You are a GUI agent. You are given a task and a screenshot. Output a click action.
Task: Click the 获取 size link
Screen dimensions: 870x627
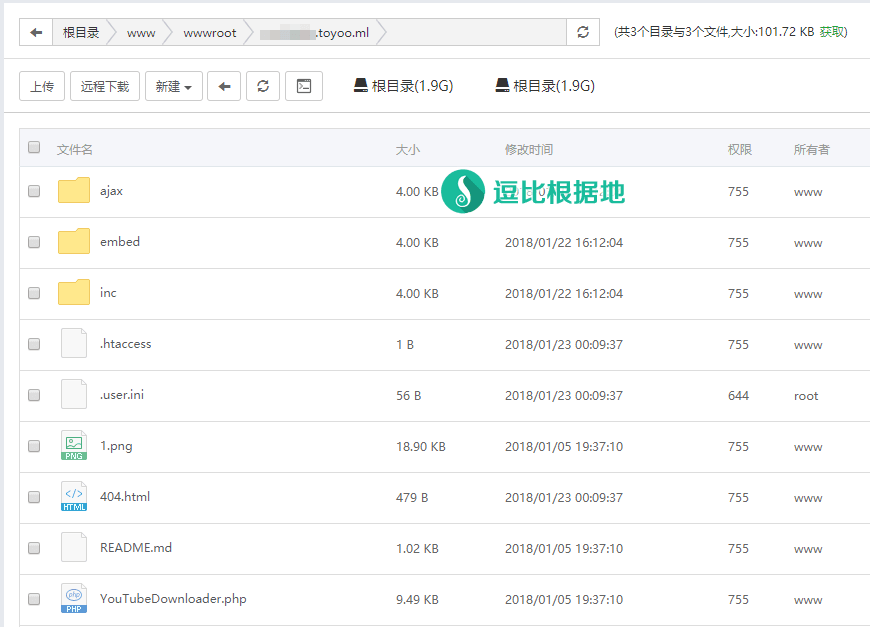click(831, 32)
